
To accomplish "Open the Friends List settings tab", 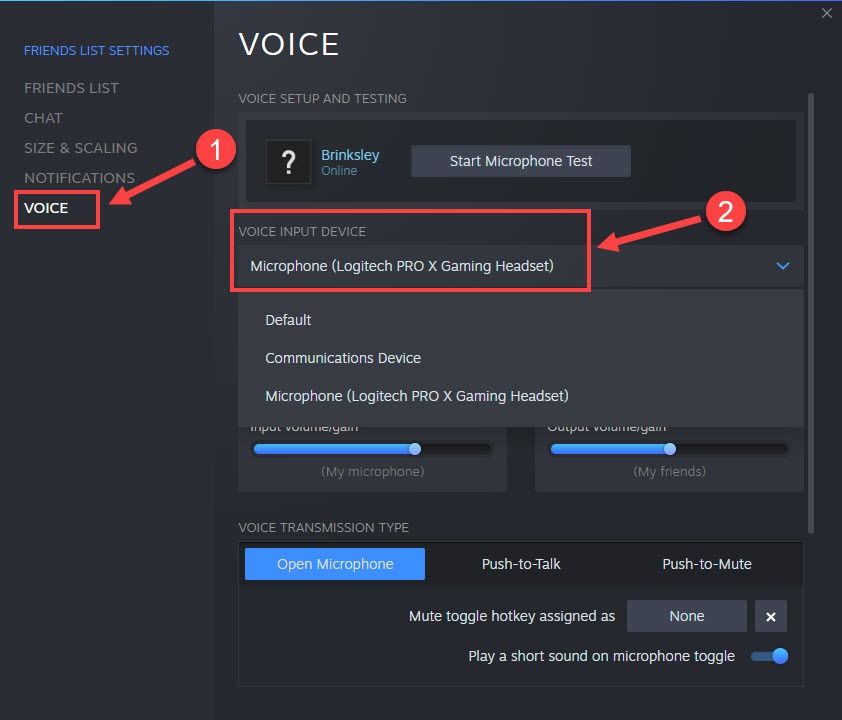I will [71, 88].
